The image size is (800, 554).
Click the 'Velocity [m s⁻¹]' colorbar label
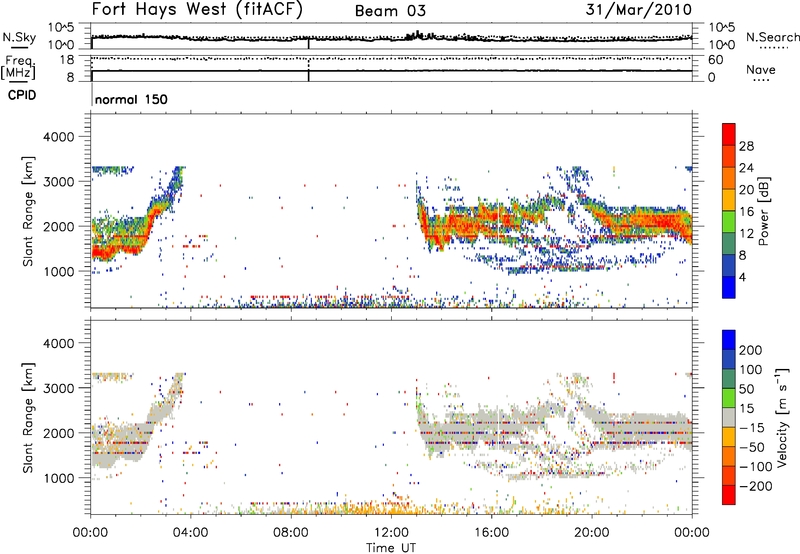(781, 417)
